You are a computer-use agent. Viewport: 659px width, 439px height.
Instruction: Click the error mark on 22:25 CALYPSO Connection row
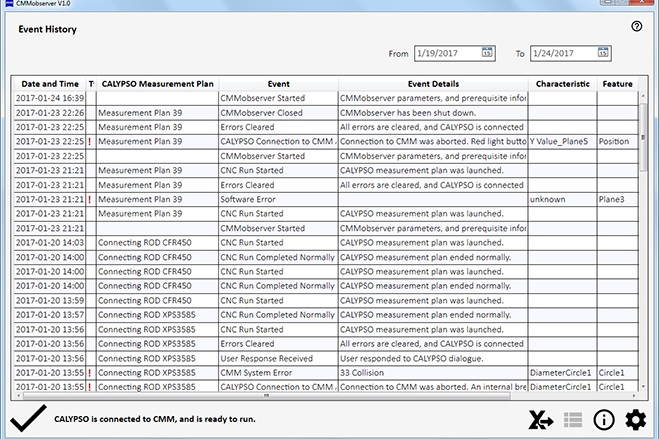90,142
